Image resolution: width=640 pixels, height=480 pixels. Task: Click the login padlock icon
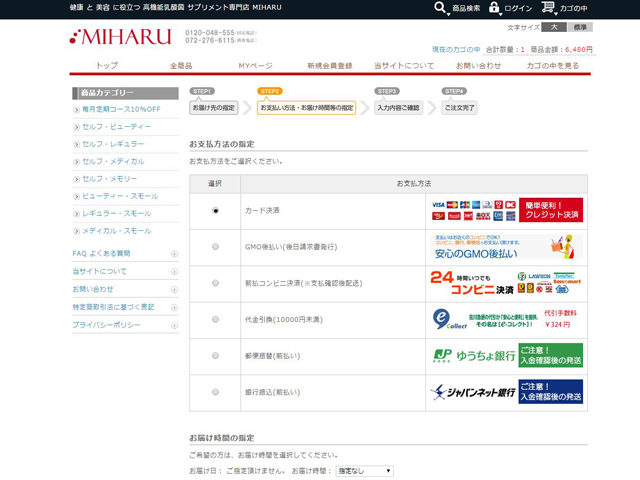coord(494,7)
